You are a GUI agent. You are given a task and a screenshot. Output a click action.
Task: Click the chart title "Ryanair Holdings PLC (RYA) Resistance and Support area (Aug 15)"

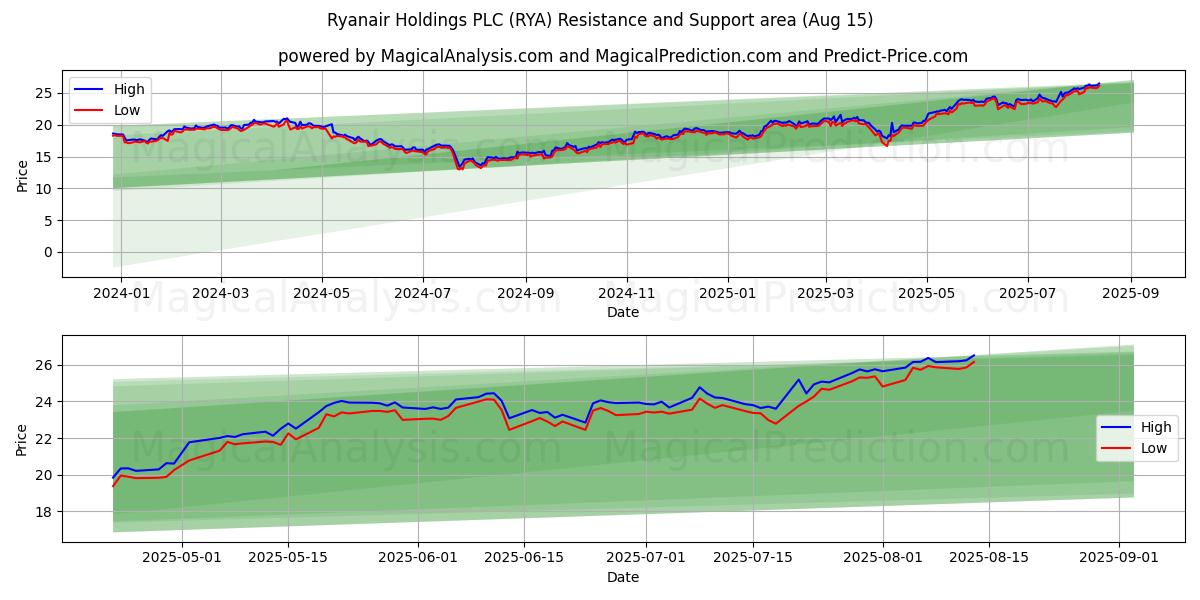coord(600,20)
